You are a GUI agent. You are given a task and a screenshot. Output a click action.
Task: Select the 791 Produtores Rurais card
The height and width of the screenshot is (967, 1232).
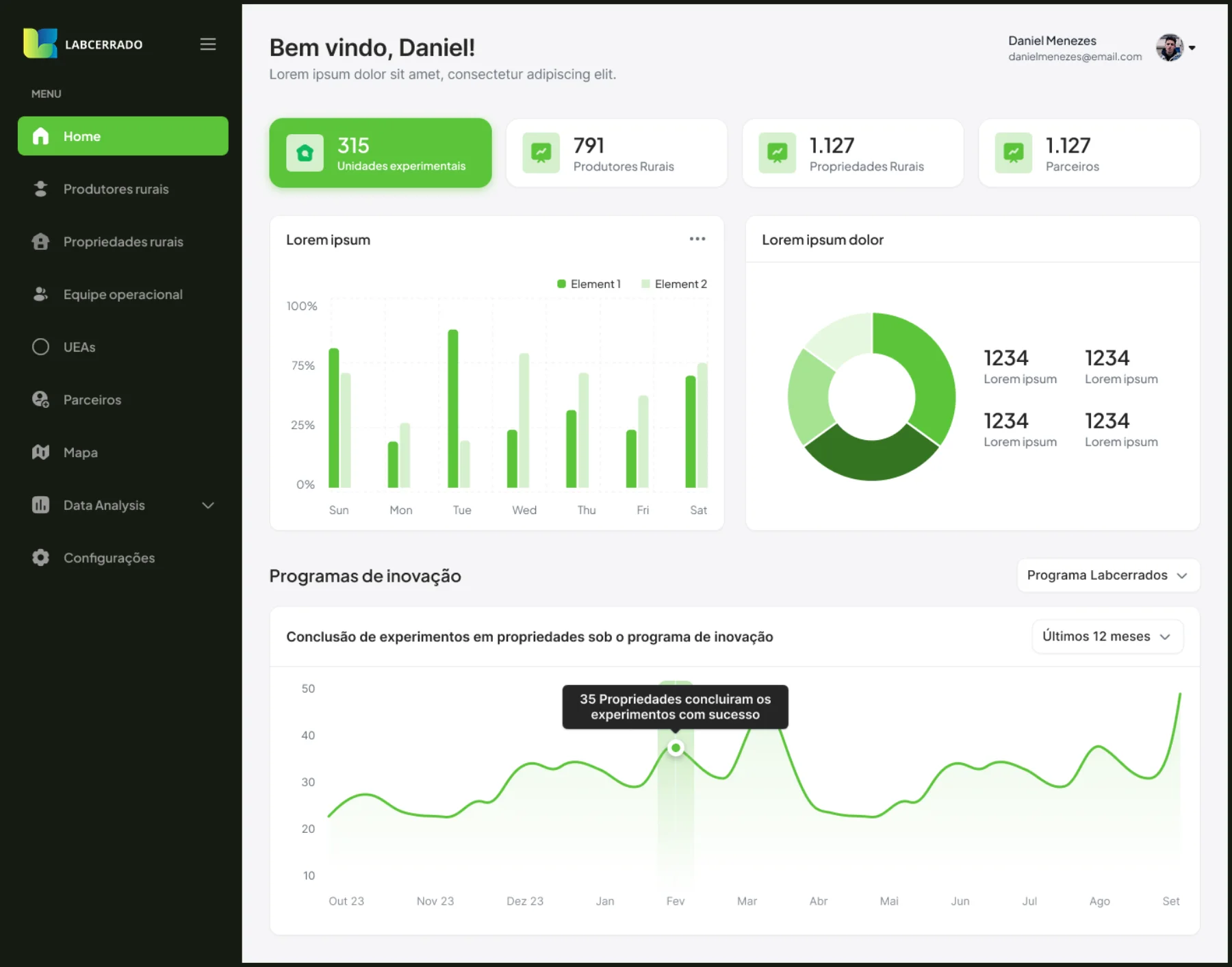(x=617, y=153)
